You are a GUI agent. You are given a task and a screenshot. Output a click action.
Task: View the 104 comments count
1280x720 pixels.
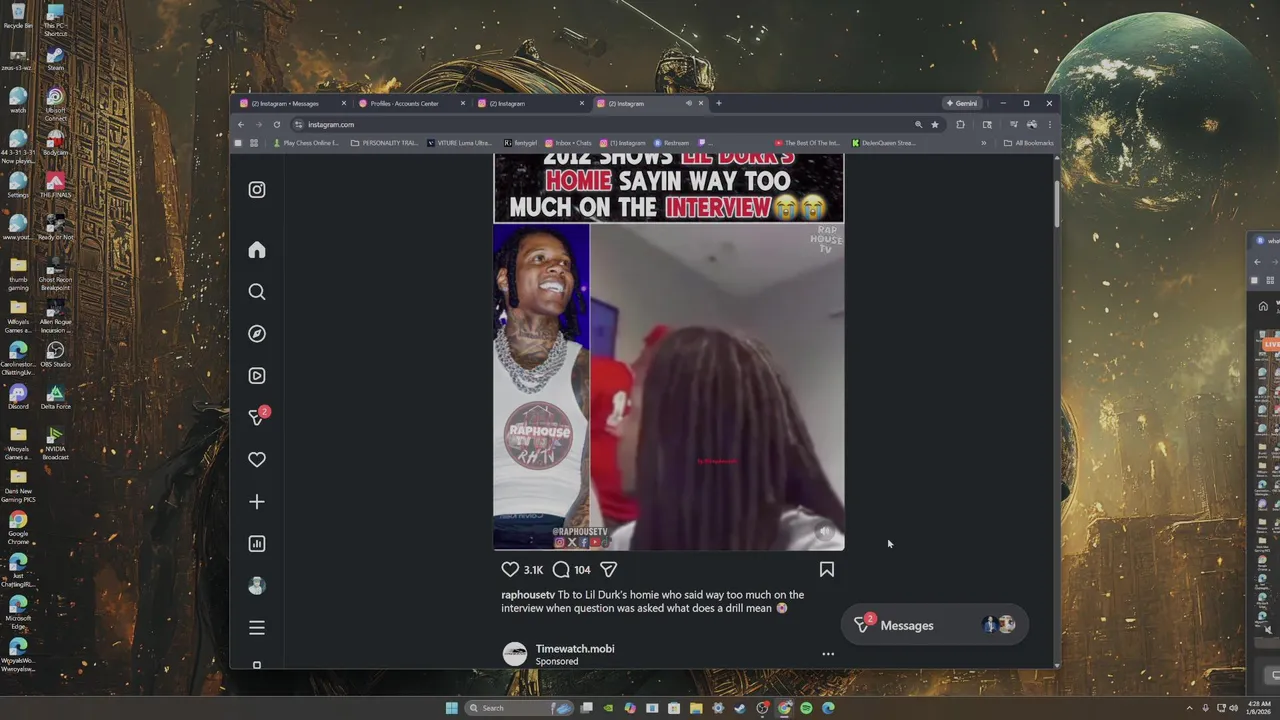pos(582,570)
